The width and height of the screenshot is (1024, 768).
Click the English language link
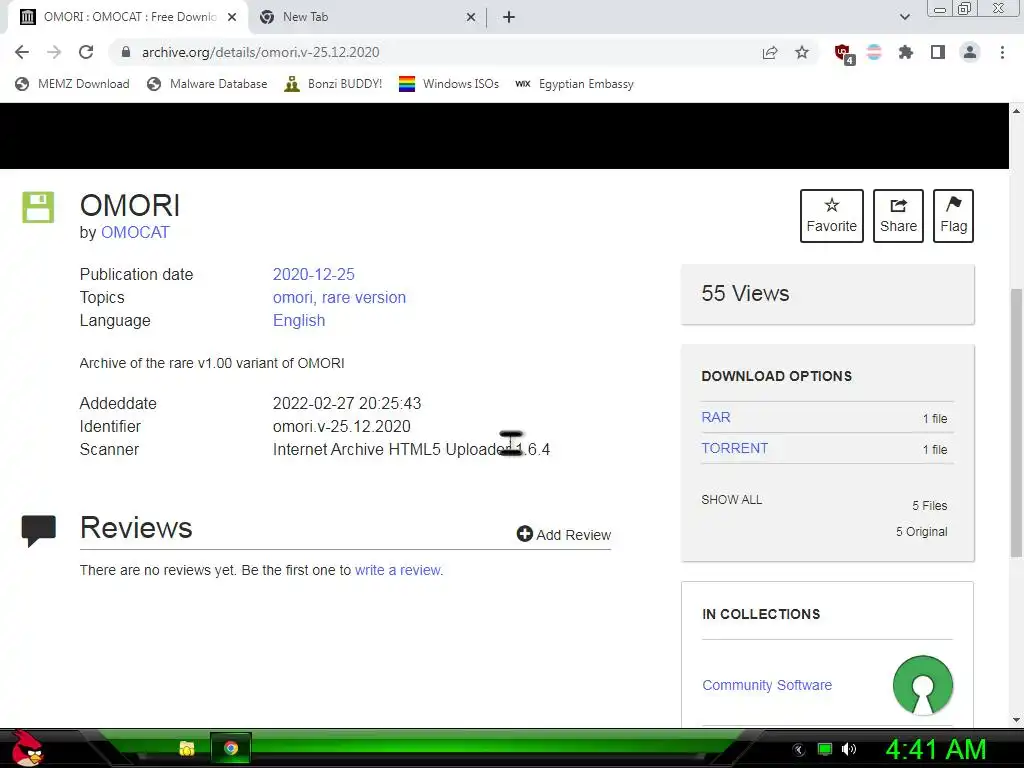pyautogui.click(x=299, y=321)
